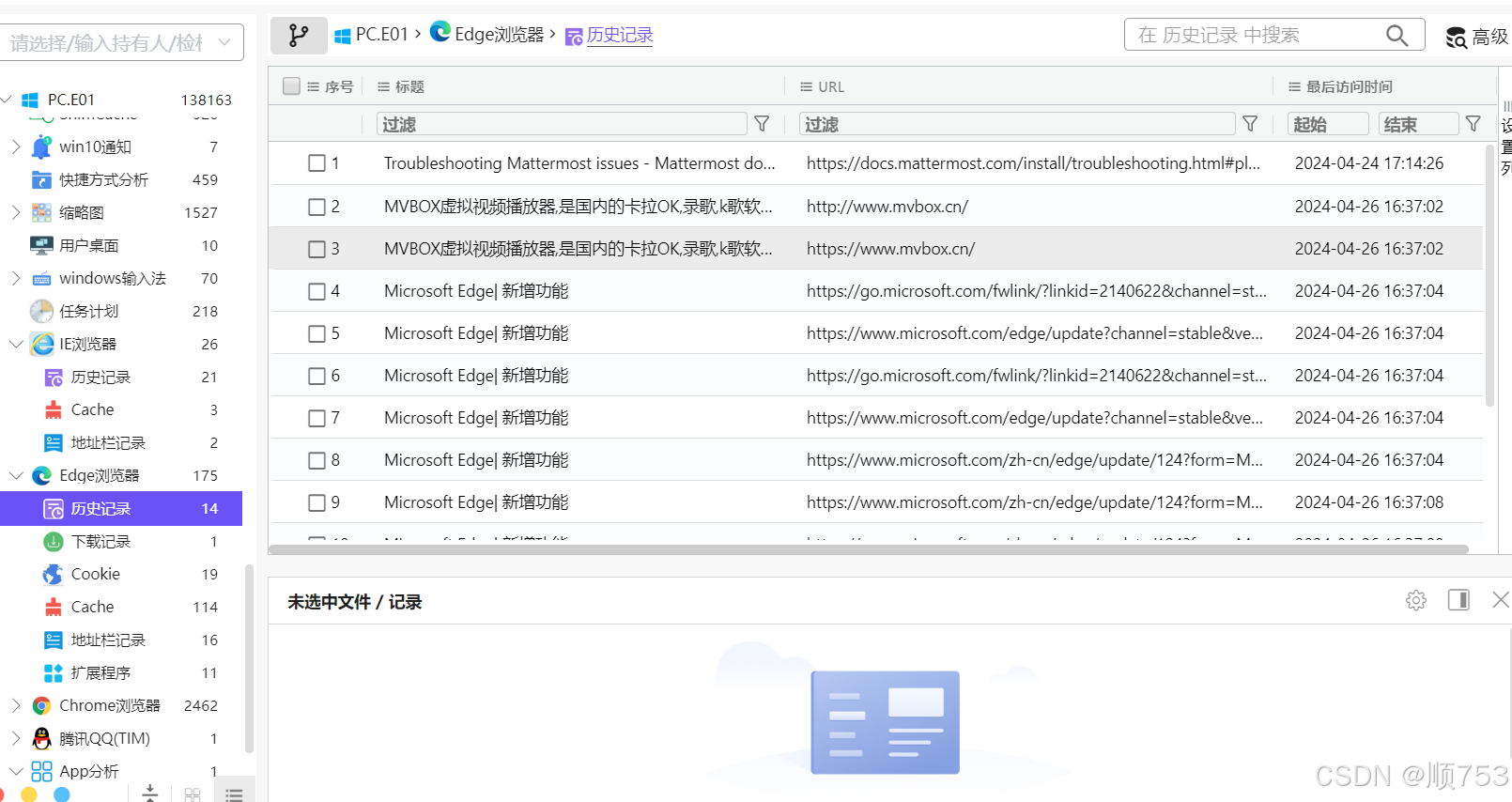Click the search magnifier icon
This screenshot has width=1512, height=802.
[1396, 36]
